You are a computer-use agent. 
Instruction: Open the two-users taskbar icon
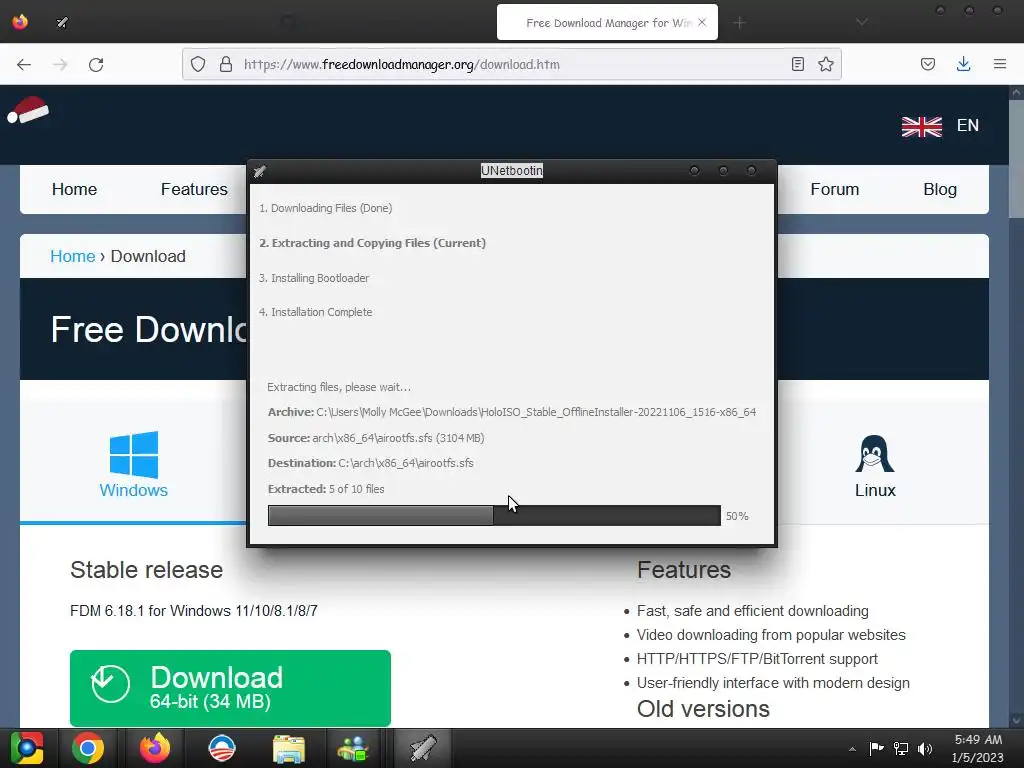click(x=353, y=748)
